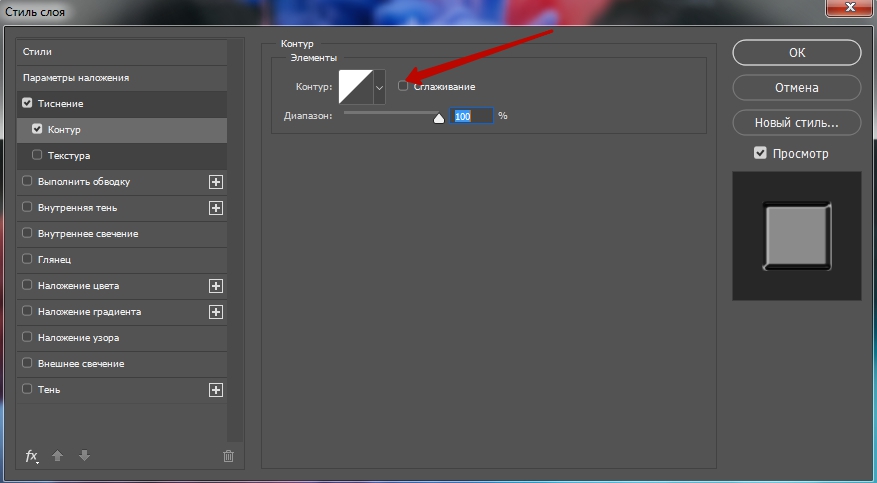This screenshot has height=483, width=877.
Task: Enable Наложение градиента checkbox
Action: pyautogui.click(x=27, y=311)
